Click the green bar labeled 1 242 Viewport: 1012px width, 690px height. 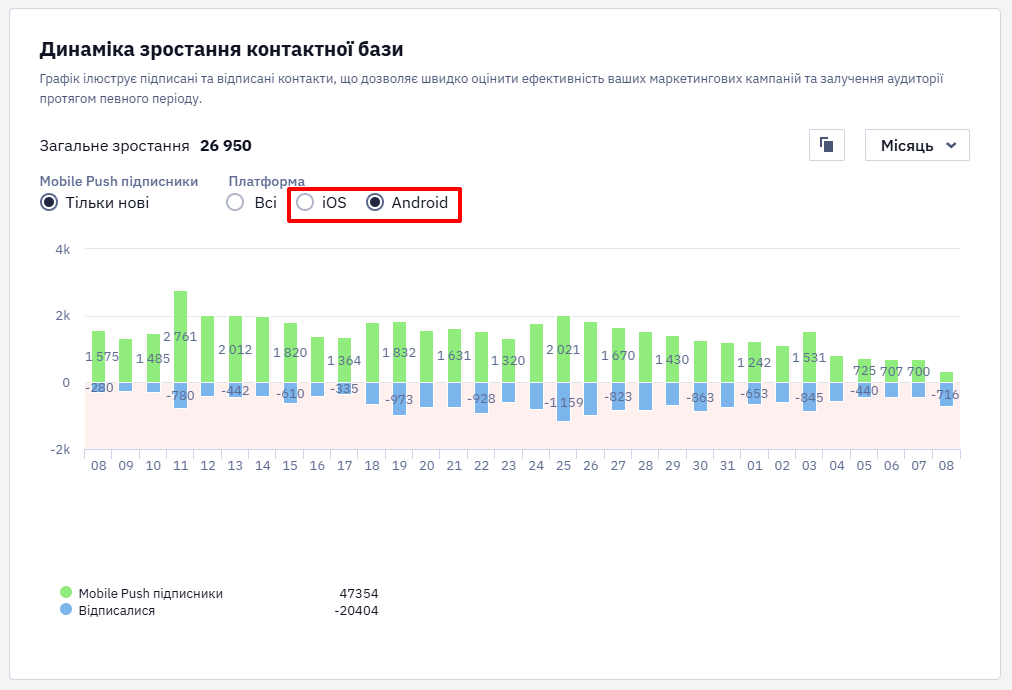click(x=754, y=362)
